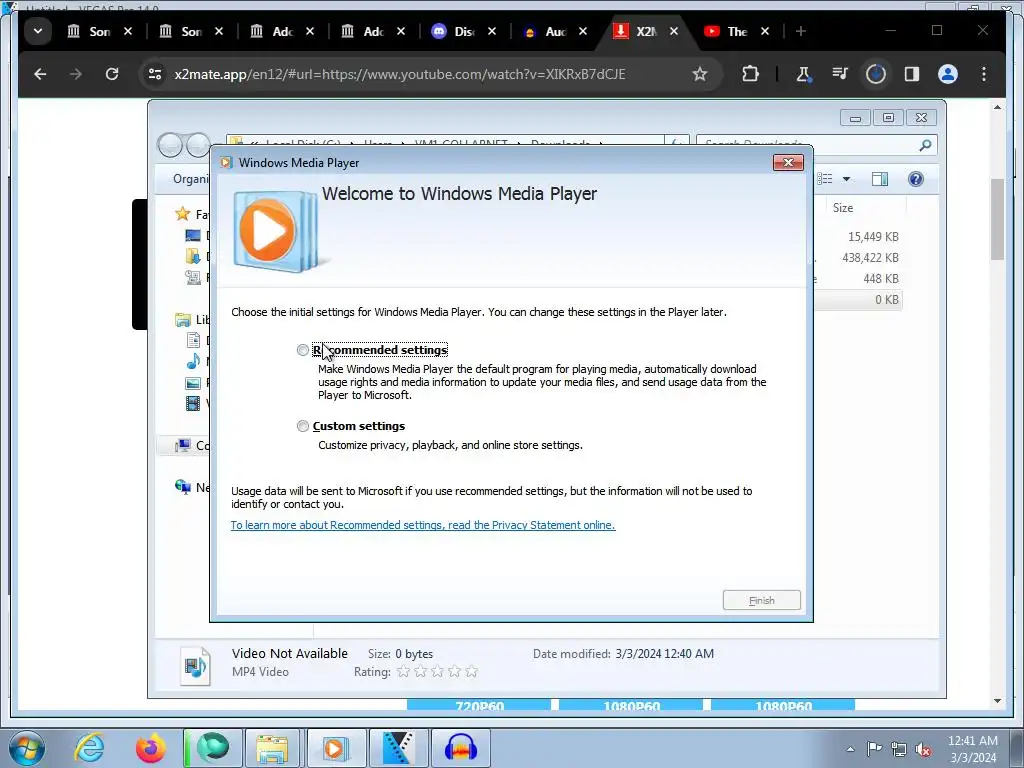Screen dimensions: 1024x768
Task: Select the Recommended settings radio button
Action: click(302, 350)
